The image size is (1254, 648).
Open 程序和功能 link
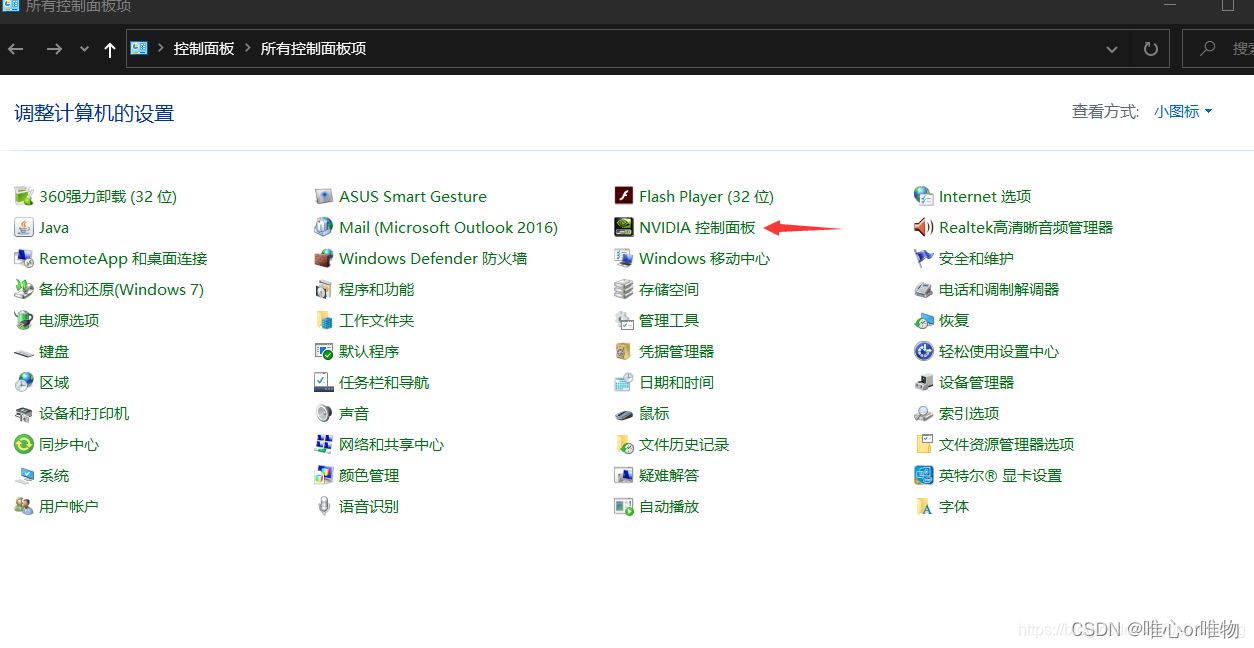[x=376, y=289]
